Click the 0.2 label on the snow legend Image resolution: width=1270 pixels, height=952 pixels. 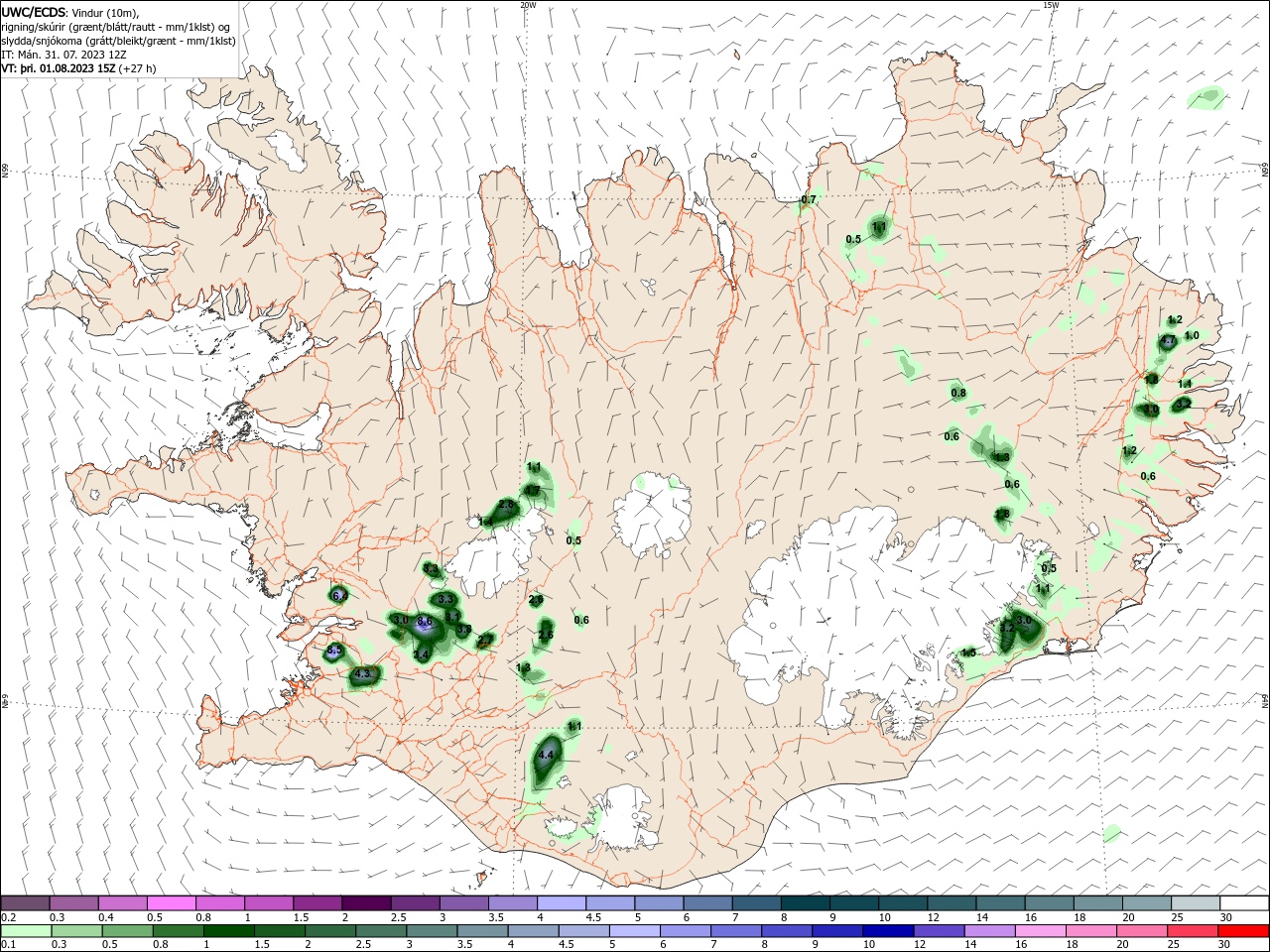[8, 917]
